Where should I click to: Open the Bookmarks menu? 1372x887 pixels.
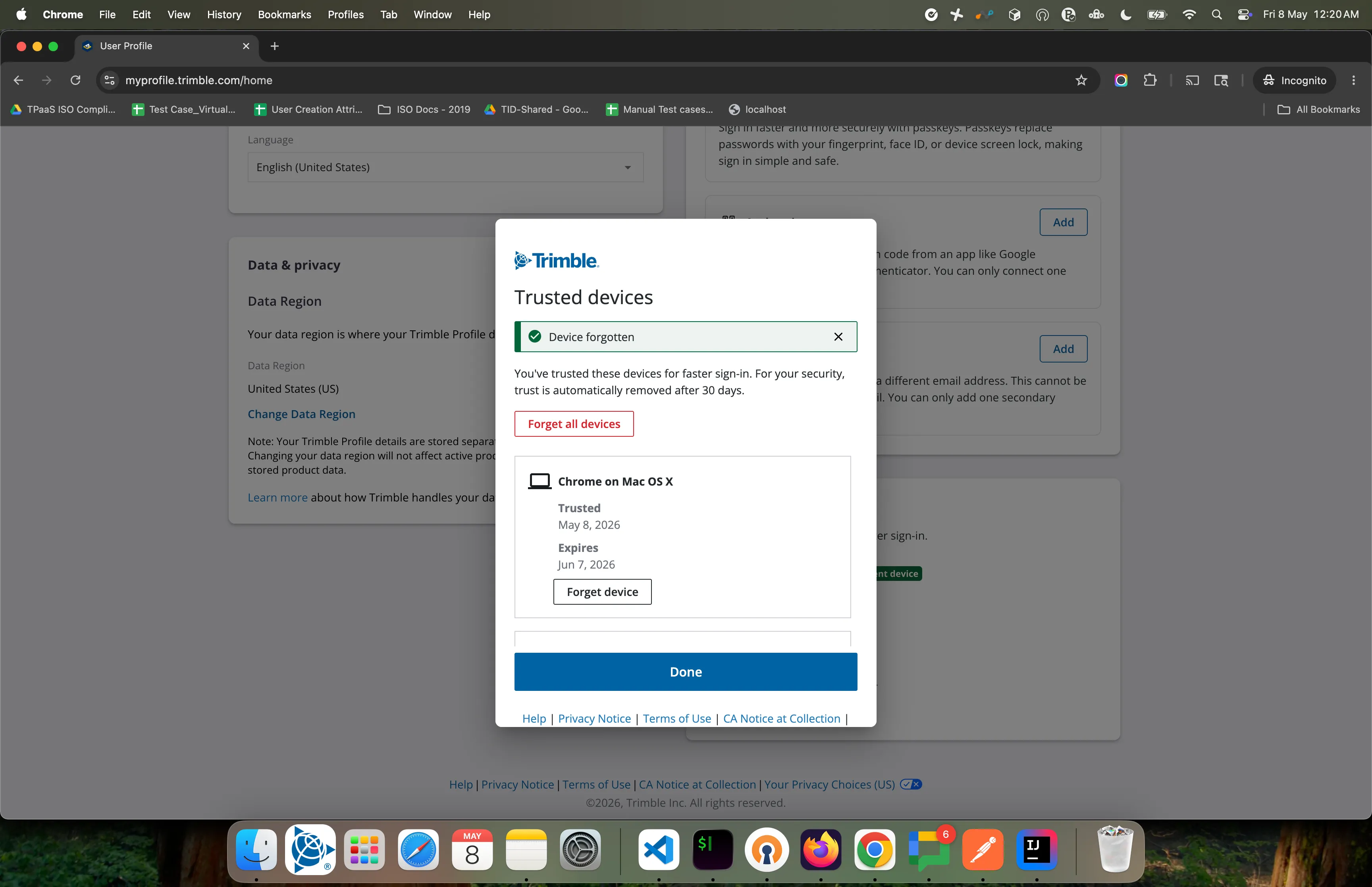[x=284, y=14]
